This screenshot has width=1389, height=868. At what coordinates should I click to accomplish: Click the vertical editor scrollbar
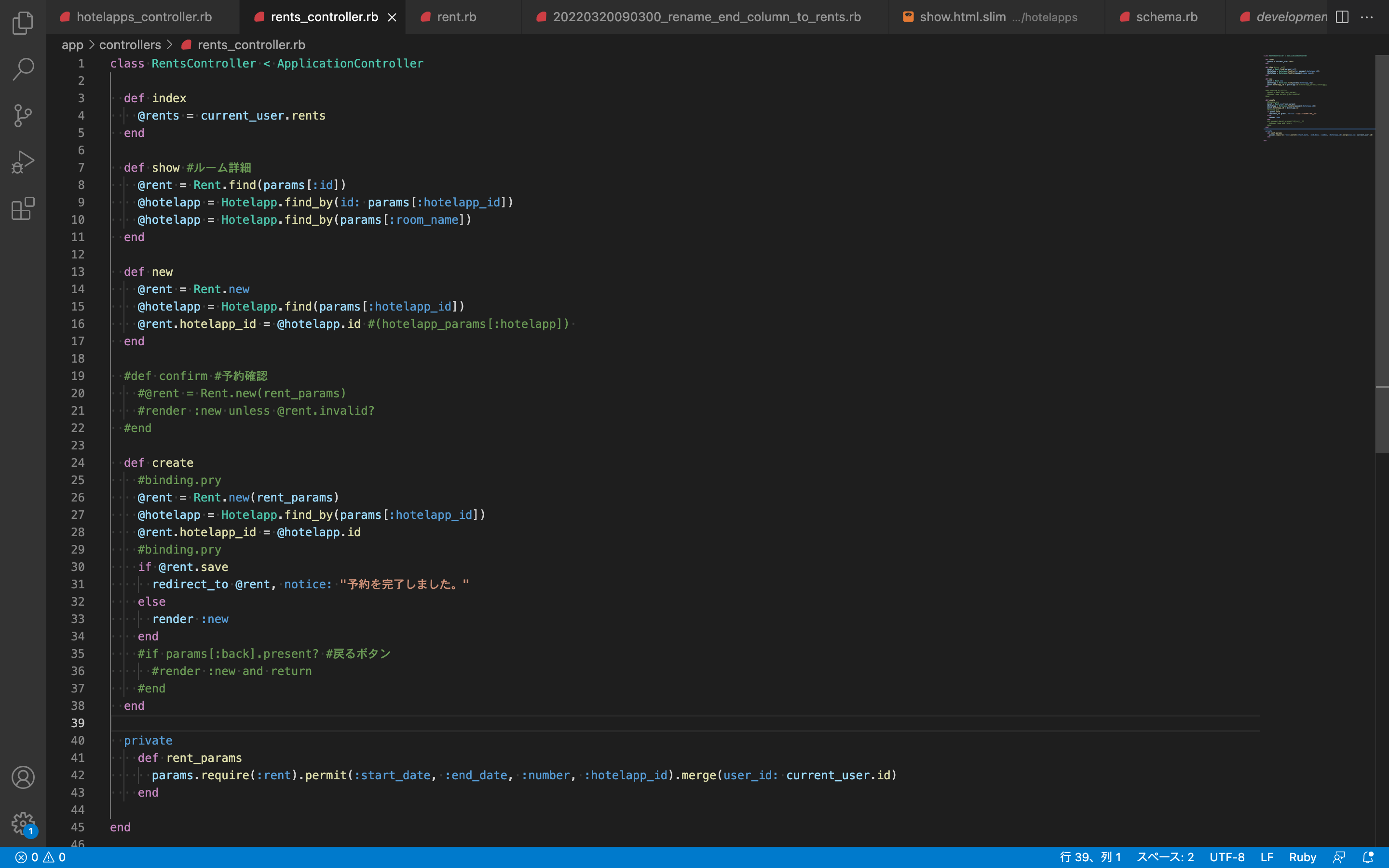(1382, 253)
